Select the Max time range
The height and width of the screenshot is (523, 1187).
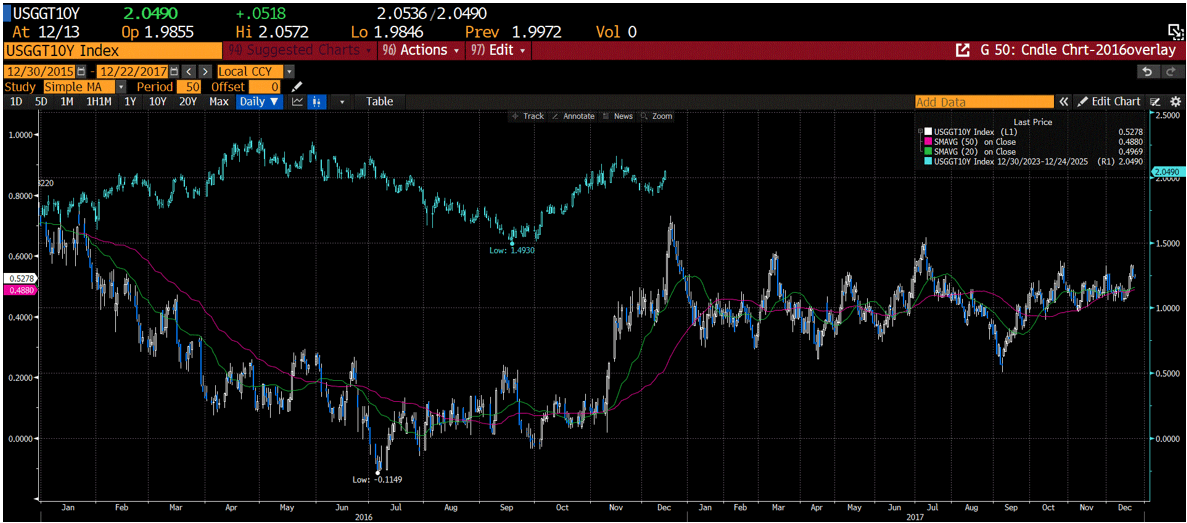click(219, 101)
